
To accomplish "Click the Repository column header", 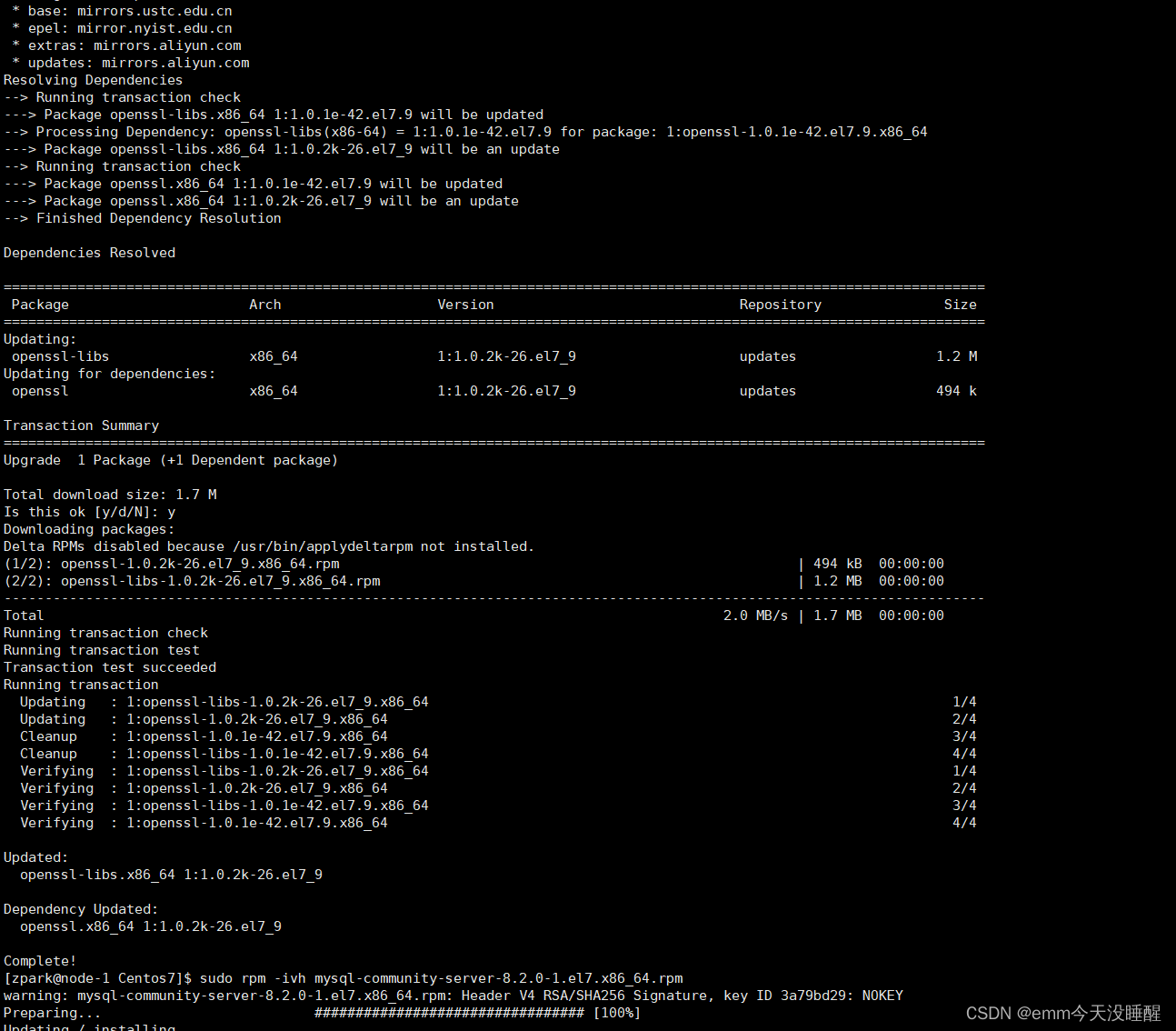I will point(779,304).
